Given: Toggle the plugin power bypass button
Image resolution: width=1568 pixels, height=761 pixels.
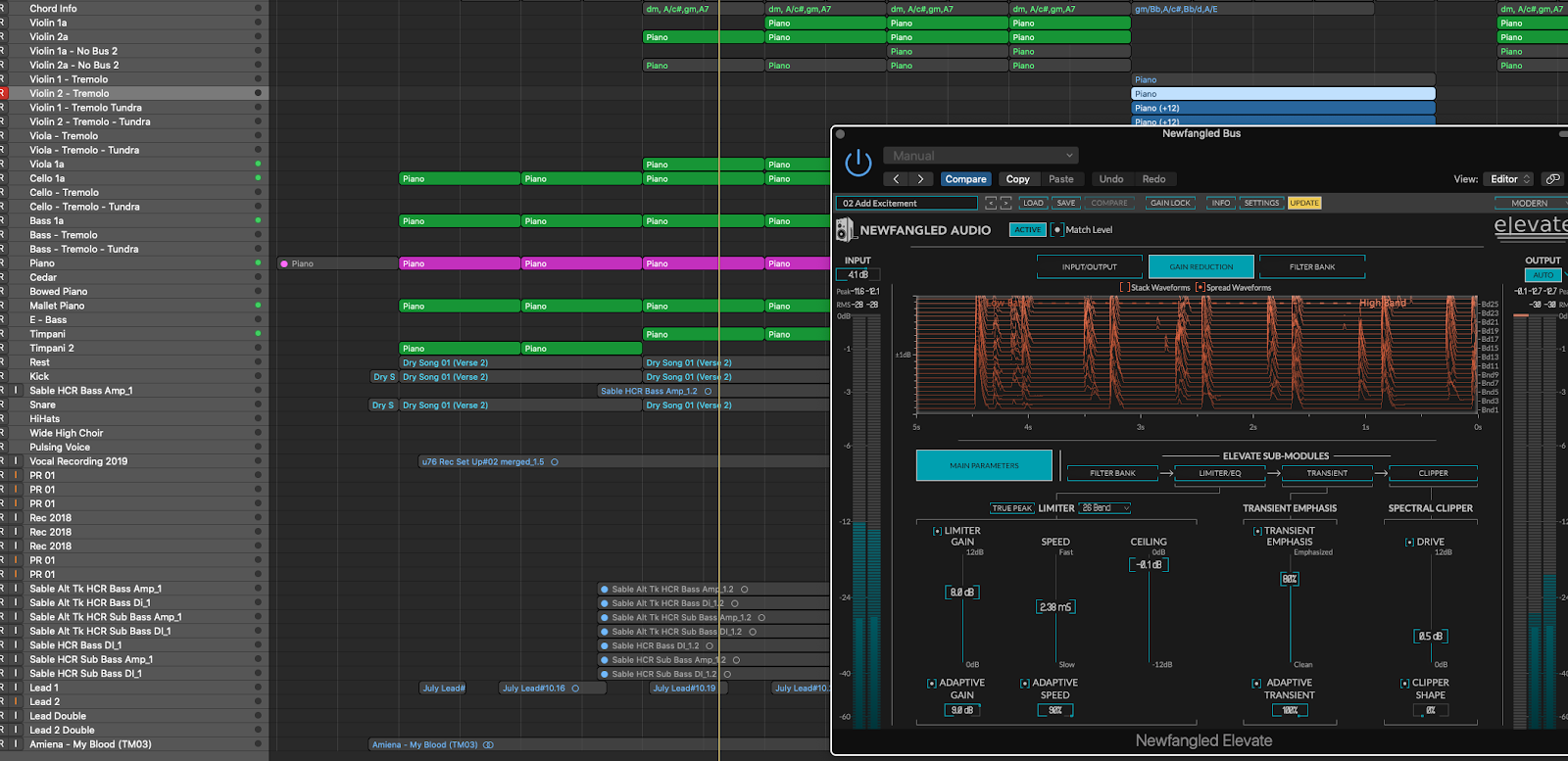Looking at the screenshot, I should point(857,163).
